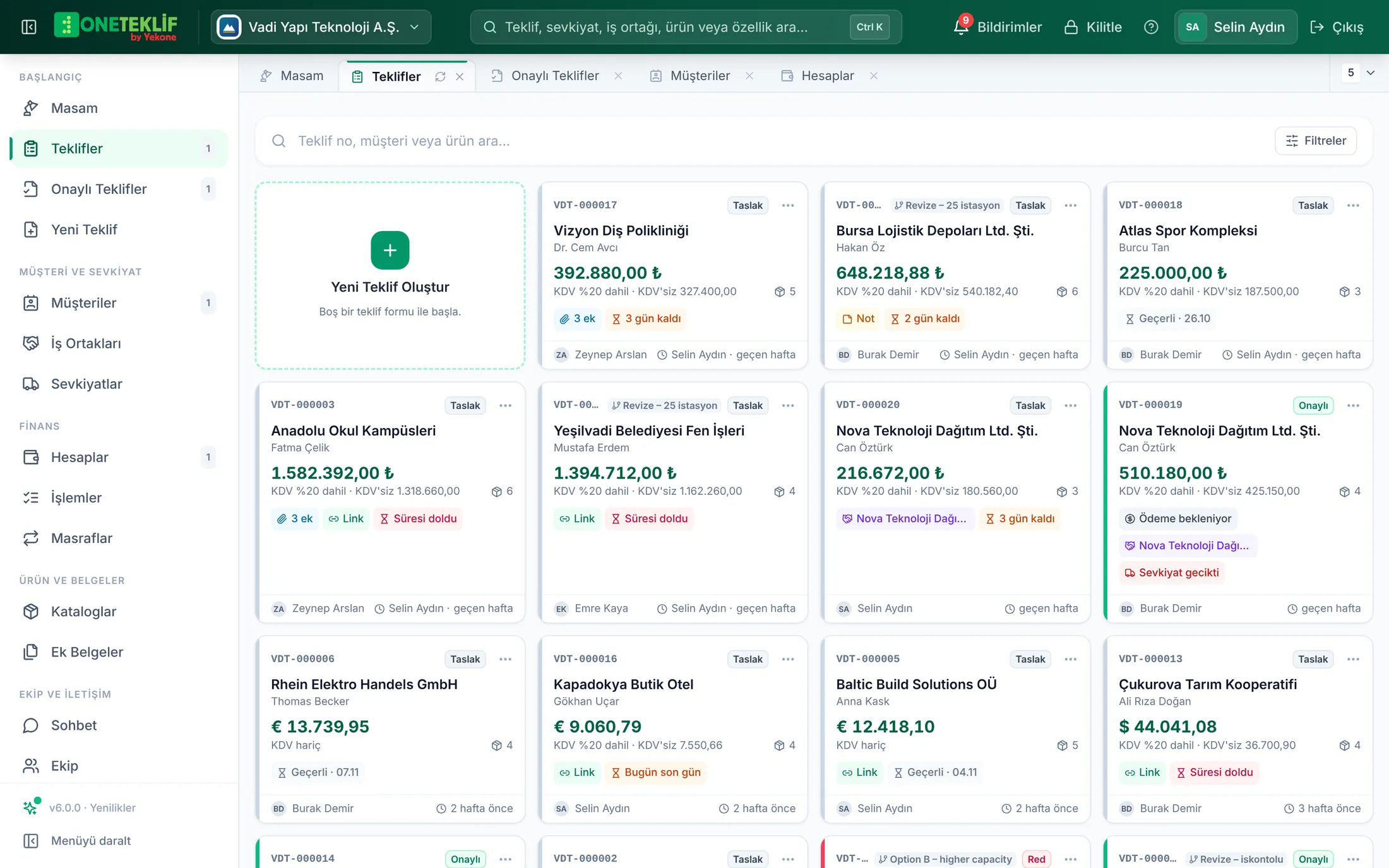The width and height of the screenshot is (1389, 868).
Task: Refresh the Teklifler tab with the reload icon
Action: (x=440, y=76)
